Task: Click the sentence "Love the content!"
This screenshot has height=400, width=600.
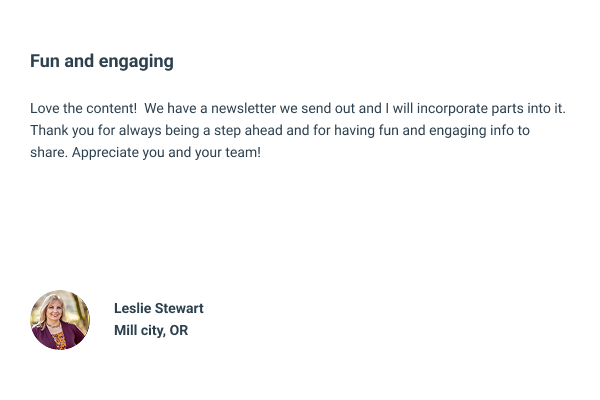Action: point(83,107)
